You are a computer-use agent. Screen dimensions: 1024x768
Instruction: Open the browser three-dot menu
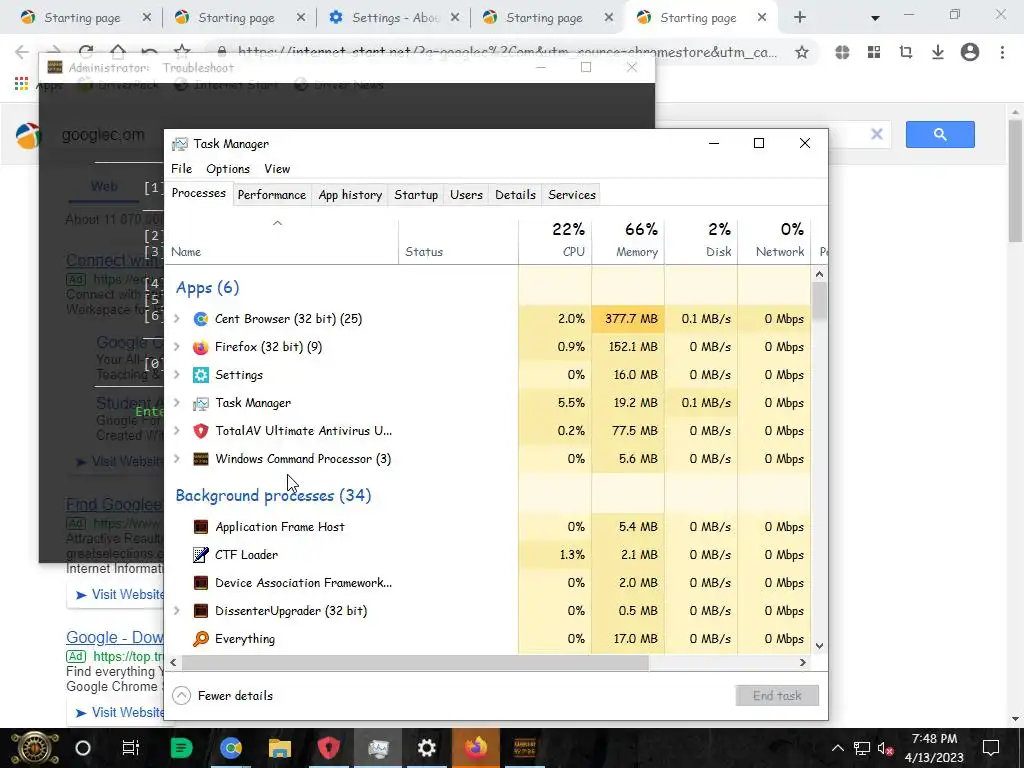pyautogui.click(x=1002, y=52)
